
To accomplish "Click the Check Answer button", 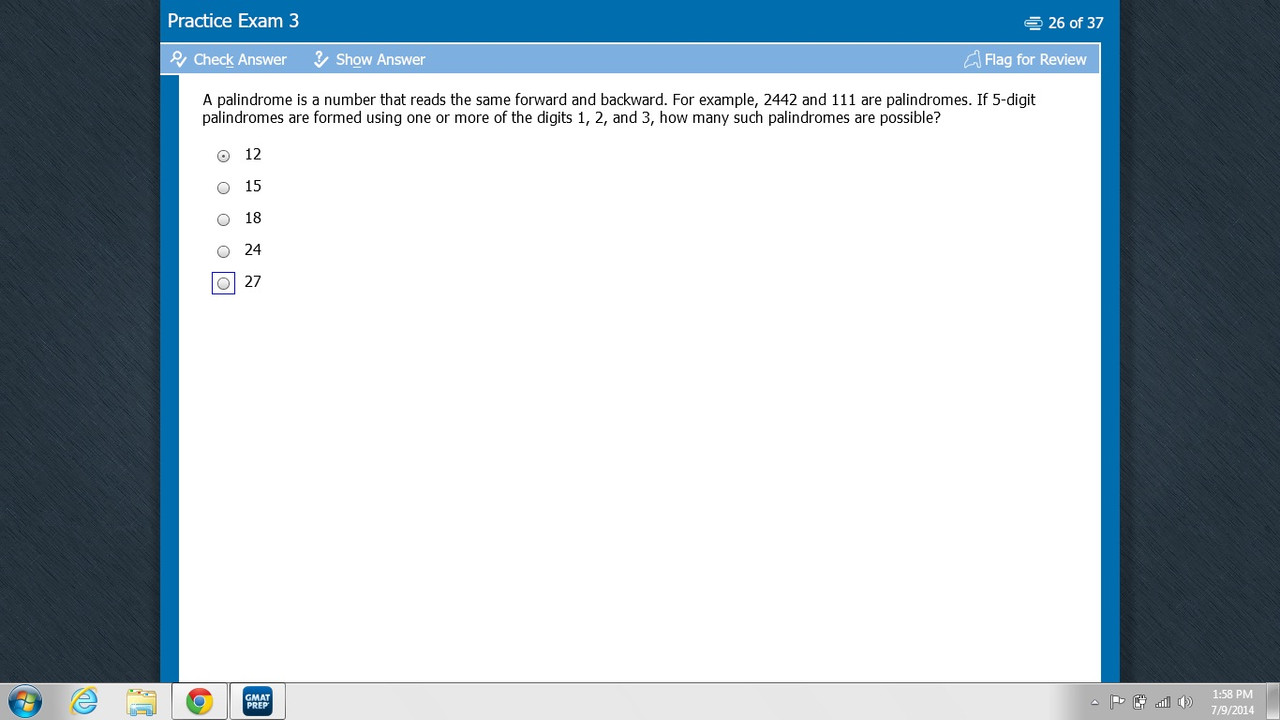I will click(x=228, y=59).
